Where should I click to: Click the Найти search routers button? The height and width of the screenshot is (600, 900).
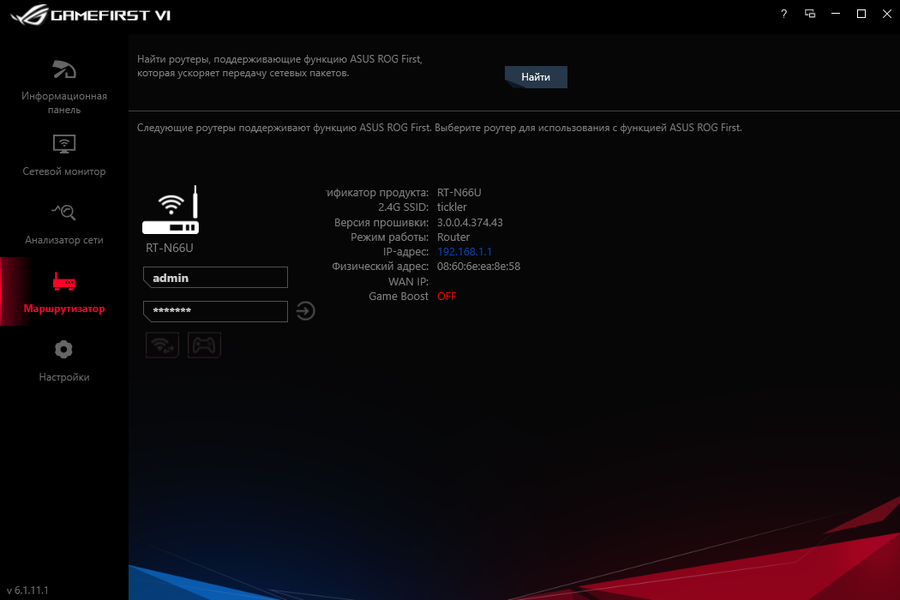pyautogui.click(x=536, y=77)
